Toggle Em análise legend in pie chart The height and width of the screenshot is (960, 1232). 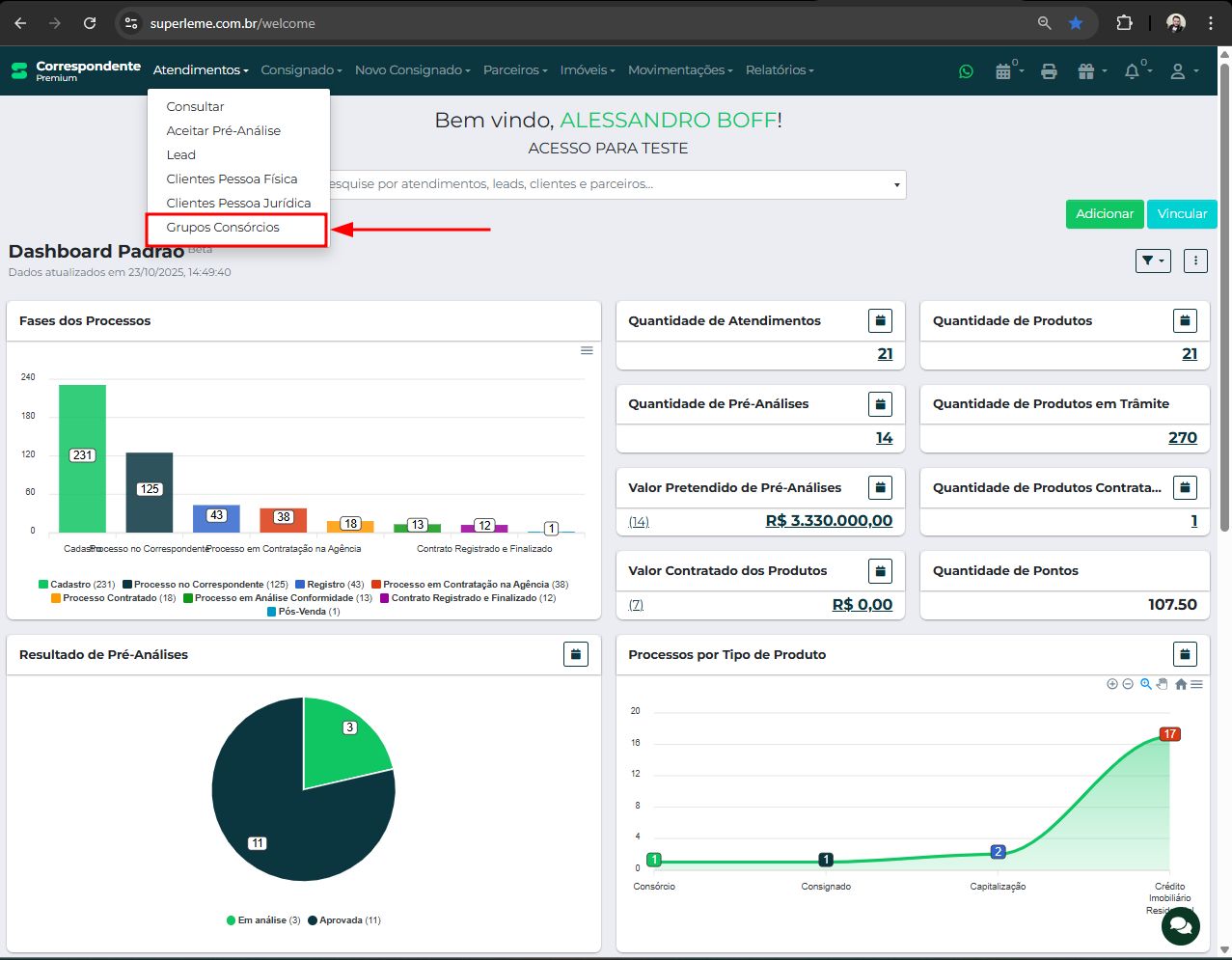[263, 920]
